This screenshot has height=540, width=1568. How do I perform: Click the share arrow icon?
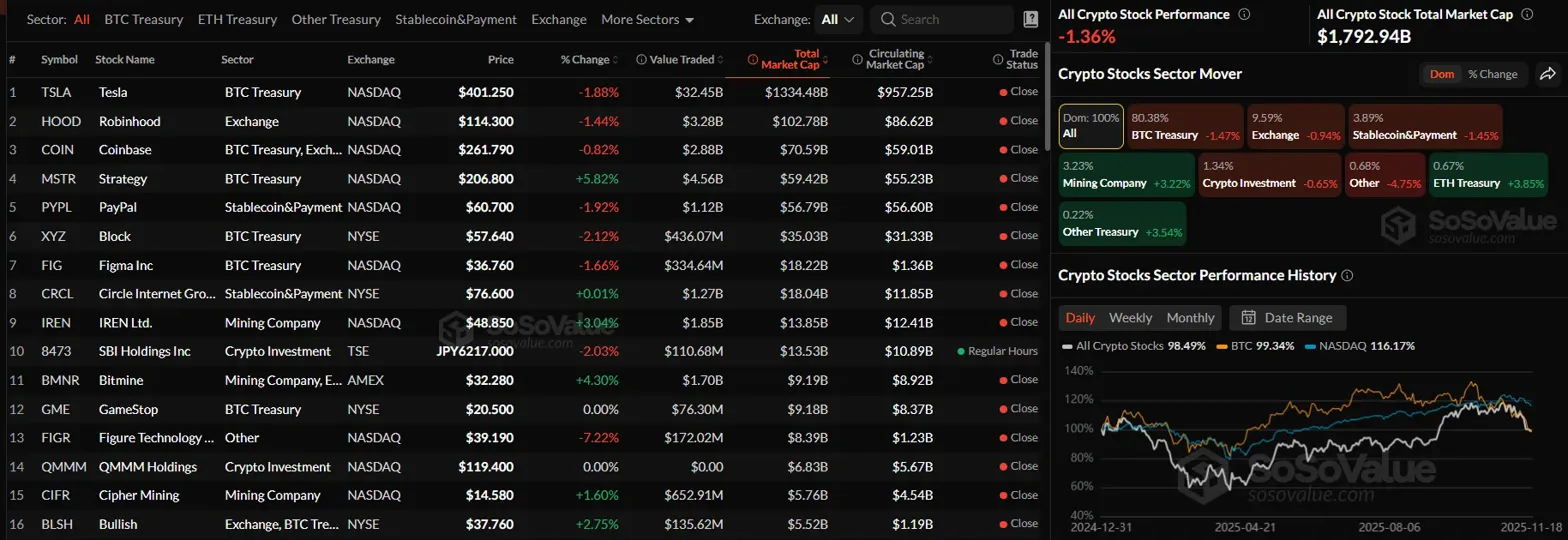click(1547, 74)
